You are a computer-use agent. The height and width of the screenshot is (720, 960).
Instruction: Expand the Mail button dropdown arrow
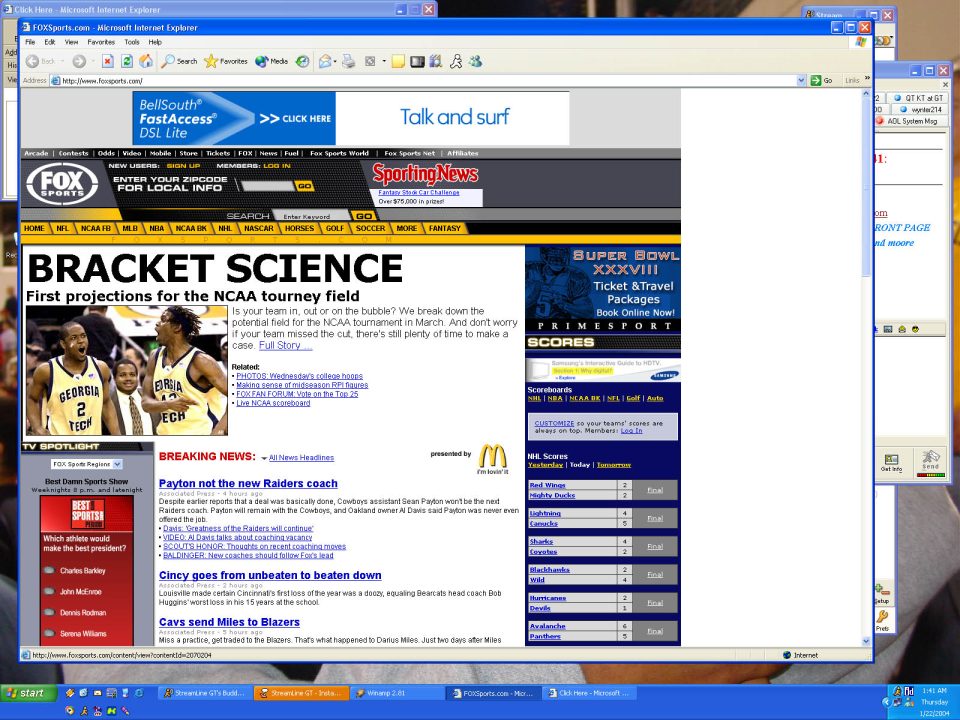click(x=335, y=61)
